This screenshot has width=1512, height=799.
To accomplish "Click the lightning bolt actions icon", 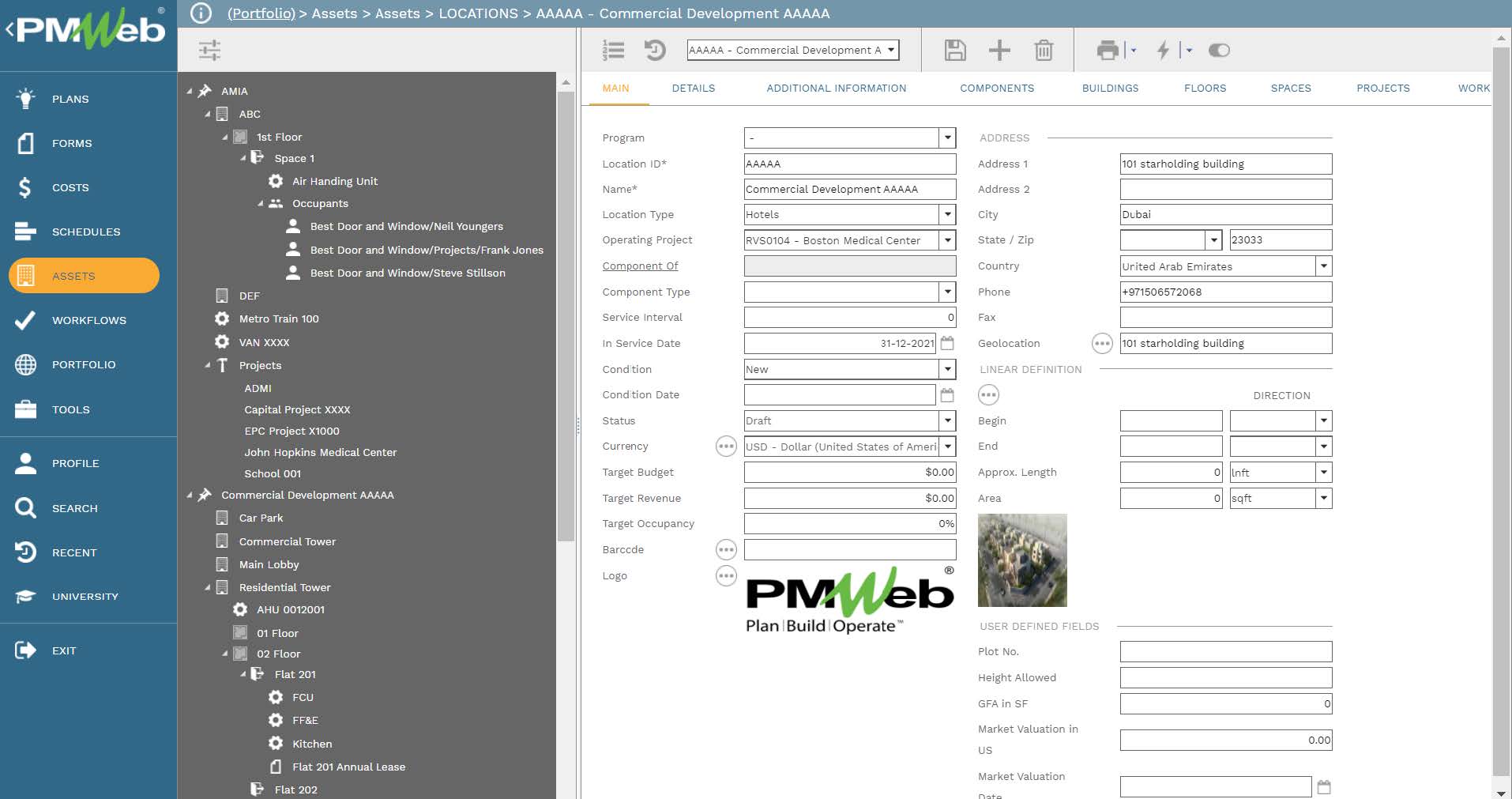I will 1163,51.
